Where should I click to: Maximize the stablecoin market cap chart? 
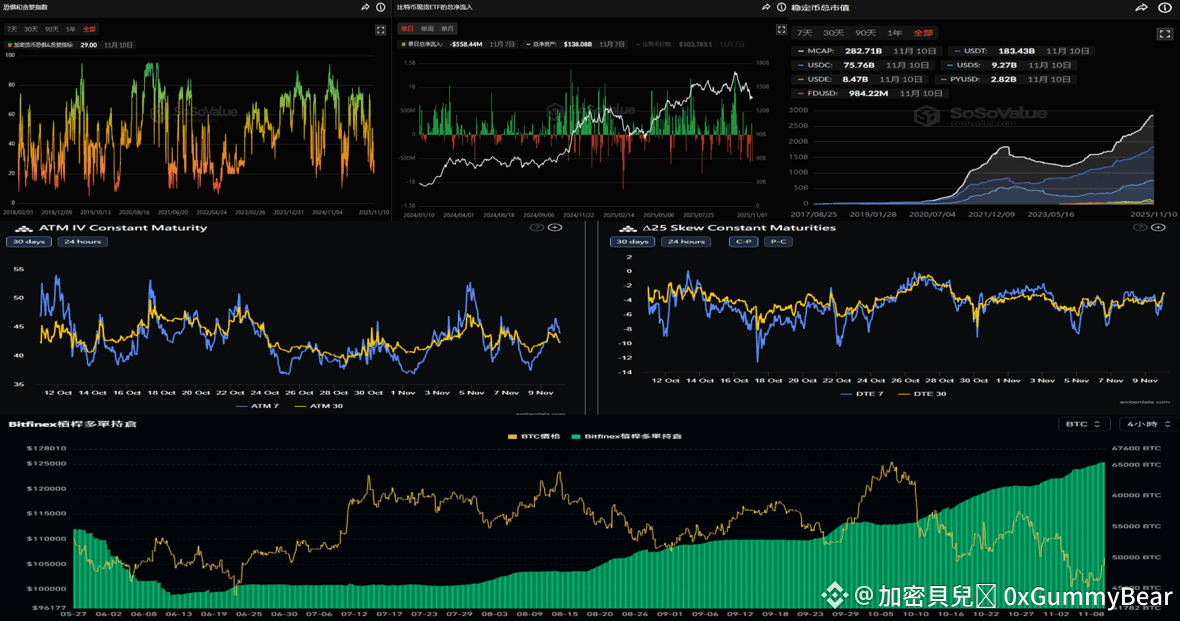click(x=1164, y=33)
